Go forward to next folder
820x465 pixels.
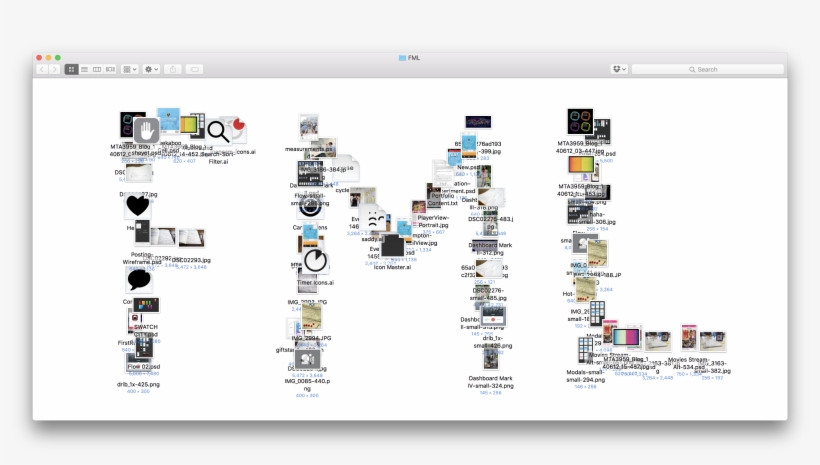click(x=54, y=69)
